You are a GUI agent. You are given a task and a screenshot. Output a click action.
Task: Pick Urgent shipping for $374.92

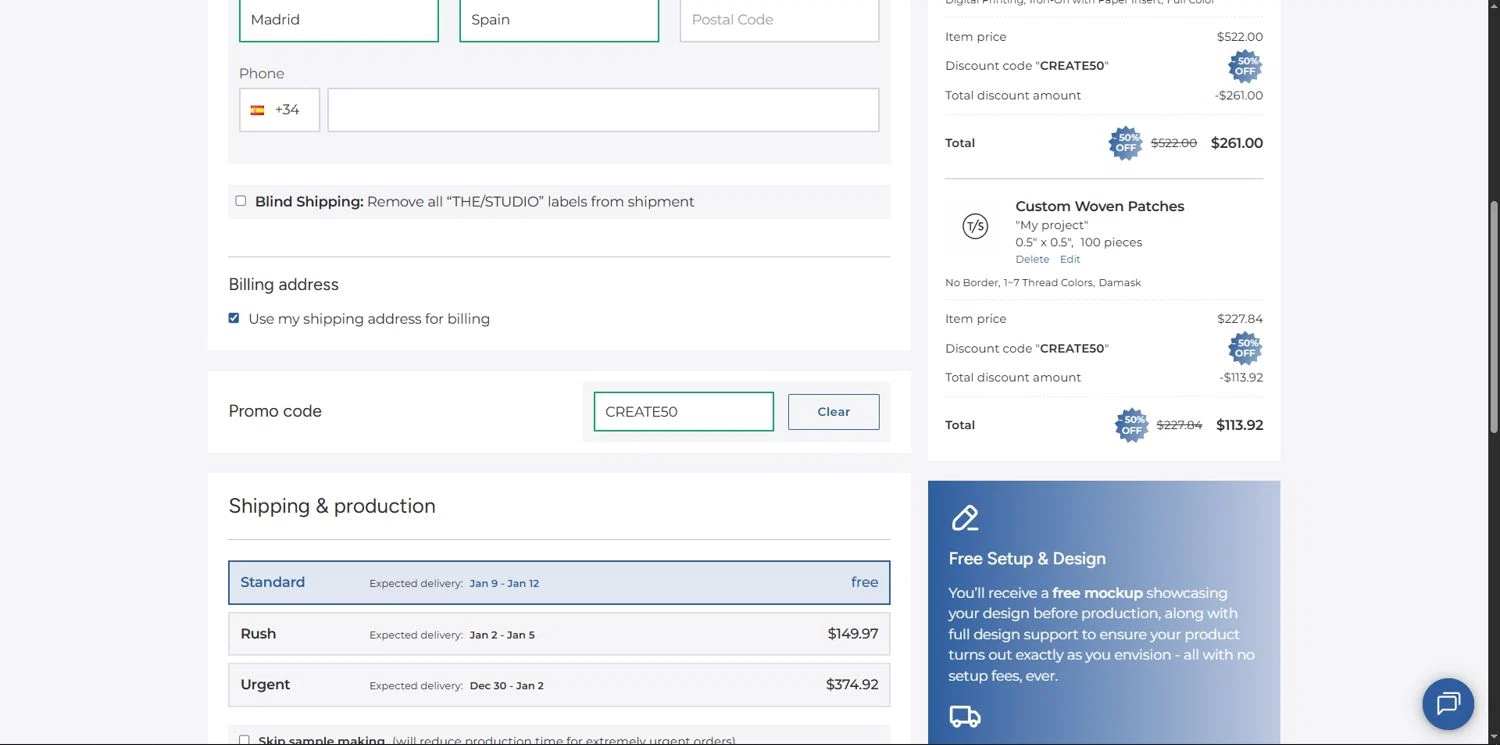tap(559, 685)
